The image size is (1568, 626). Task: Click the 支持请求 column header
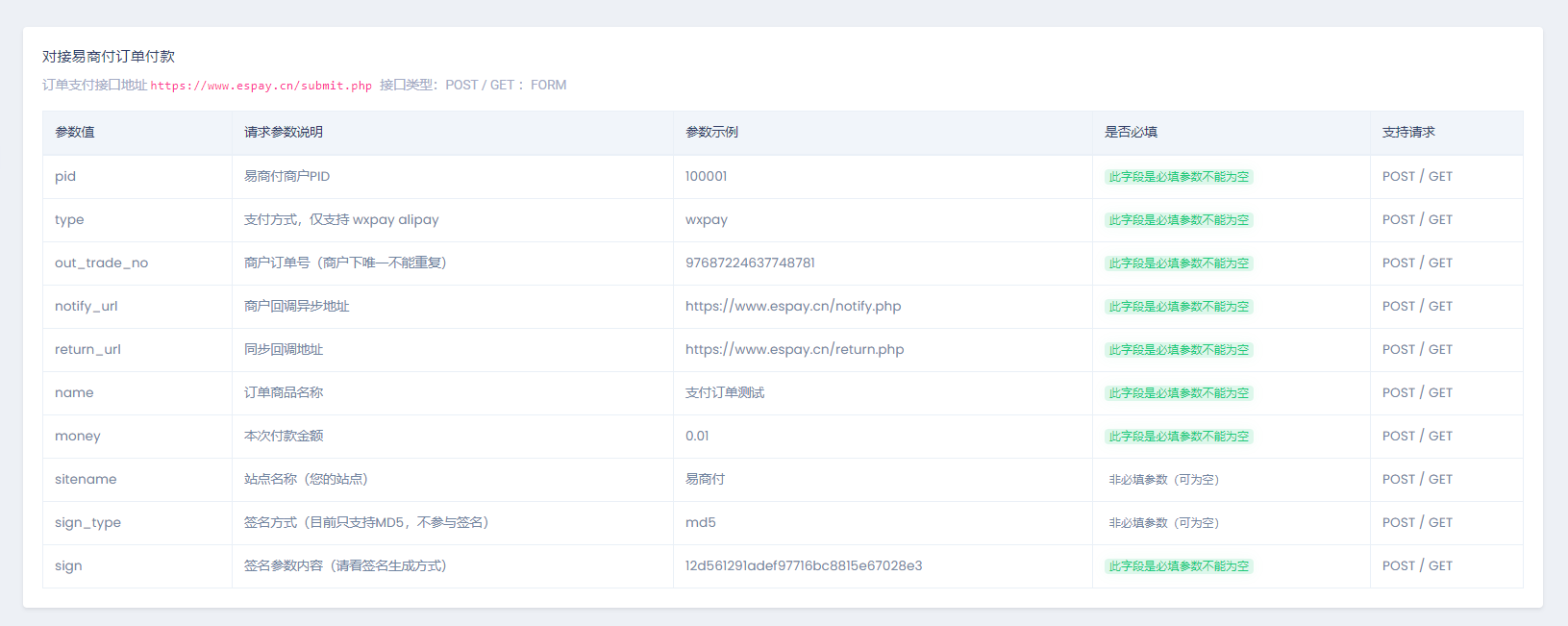click(x=1408, y=132)
